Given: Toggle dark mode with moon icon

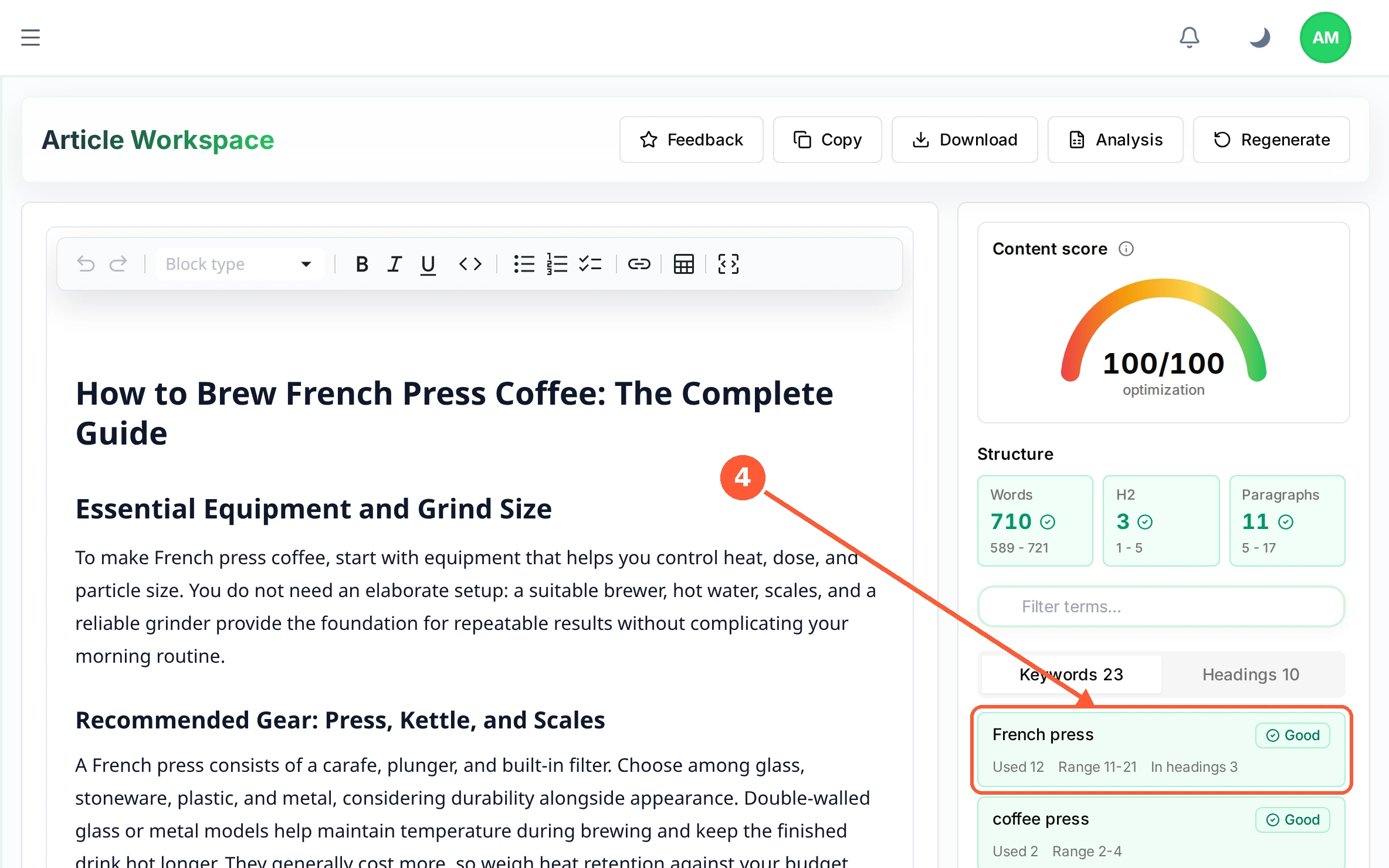Looking at the screenshot, I should [1259, 38].
